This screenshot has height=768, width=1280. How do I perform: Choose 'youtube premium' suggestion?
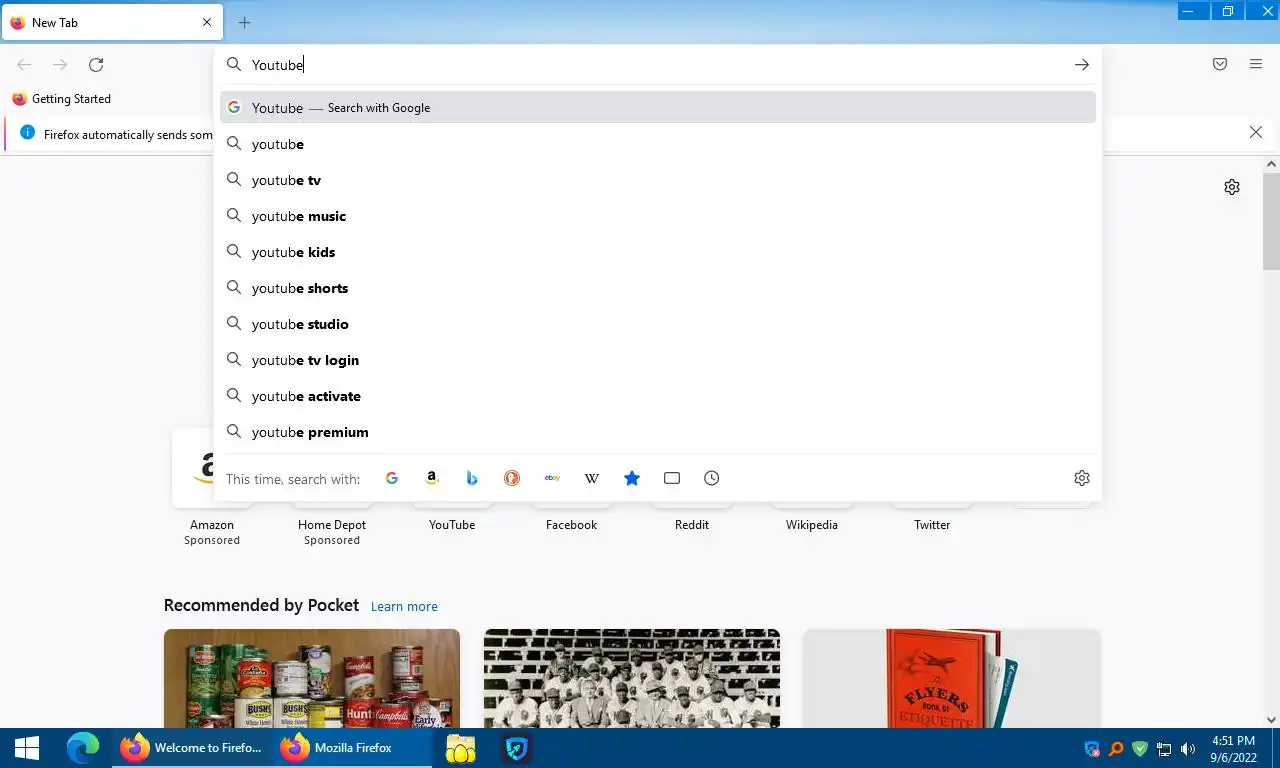(658, 432)
